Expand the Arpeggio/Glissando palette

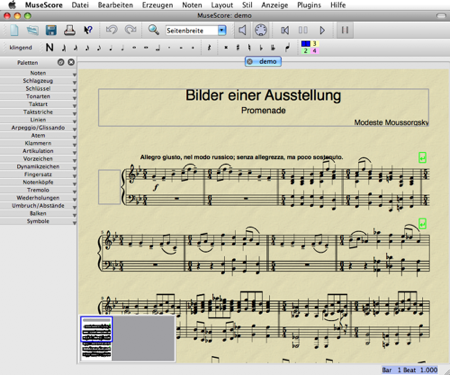pos(38,128)
